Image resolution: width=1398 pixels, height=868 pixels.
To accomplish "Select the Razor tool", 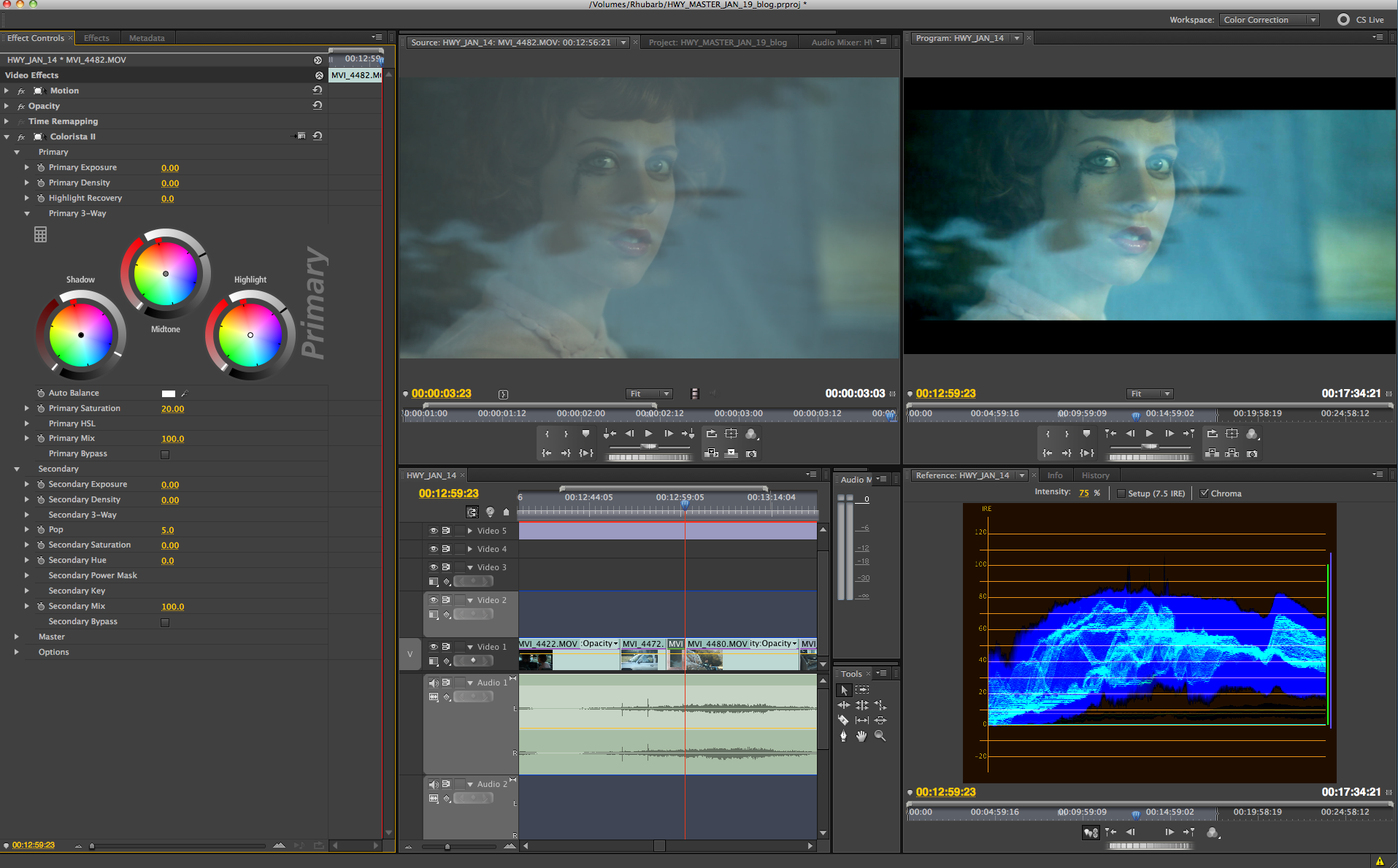I will pyautogui.click(x=844, y=721).
